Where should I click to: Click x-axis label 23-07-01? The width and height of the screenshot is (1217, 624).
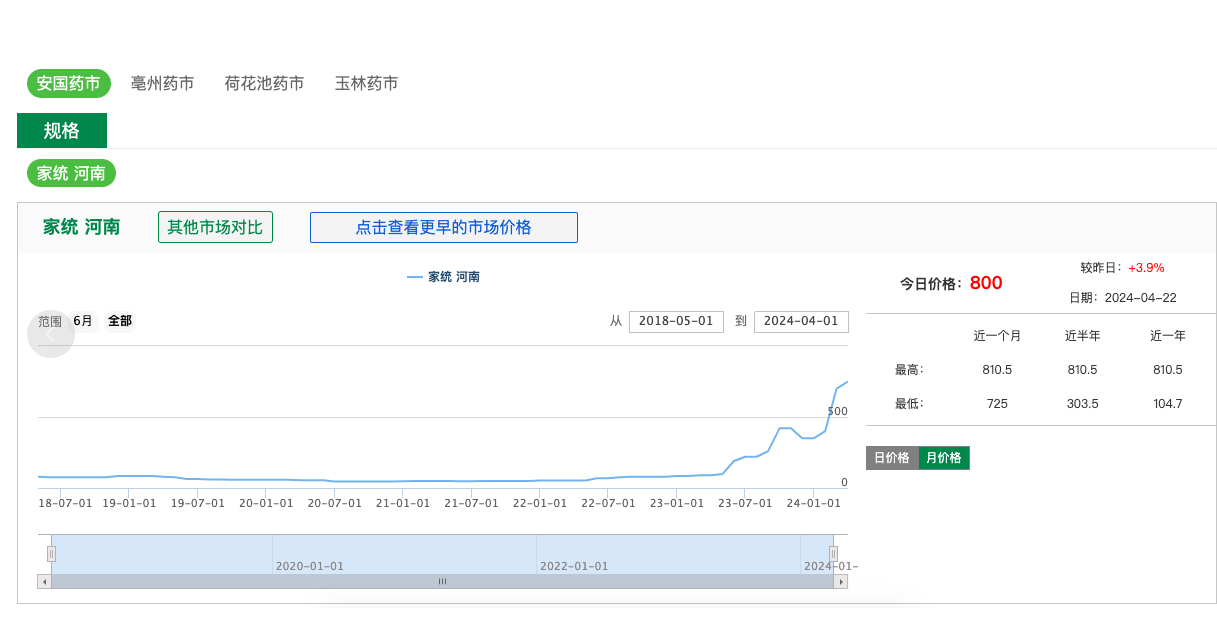(x=745, y=503)
